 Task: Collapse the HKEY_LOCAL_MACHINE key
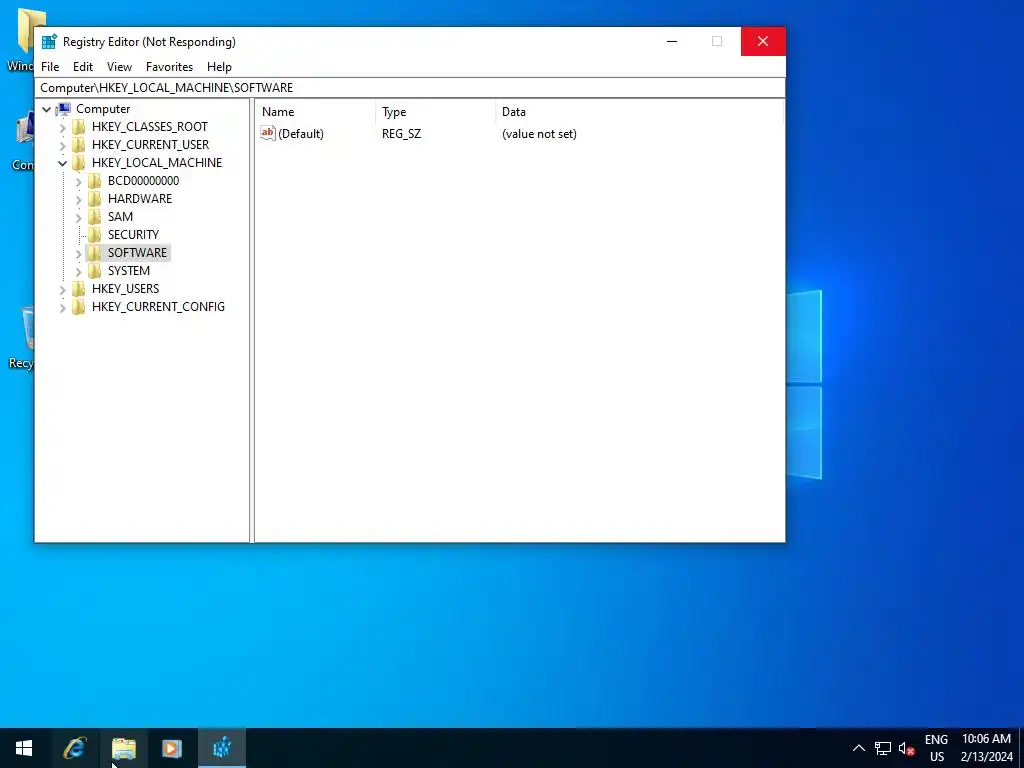tap(63, 163)
